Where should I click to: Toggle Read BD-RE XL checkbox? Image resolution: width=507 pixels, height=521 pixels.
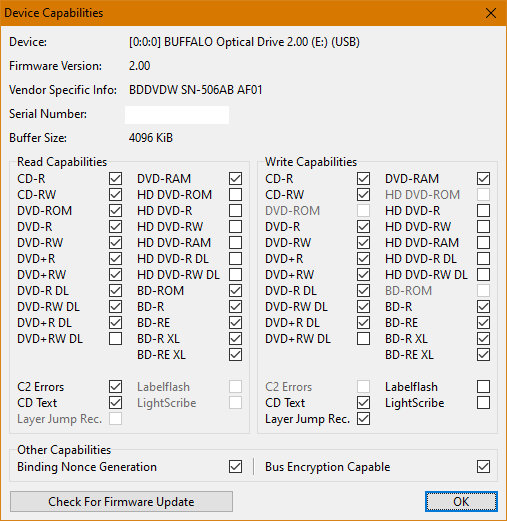tap(235, 355)
